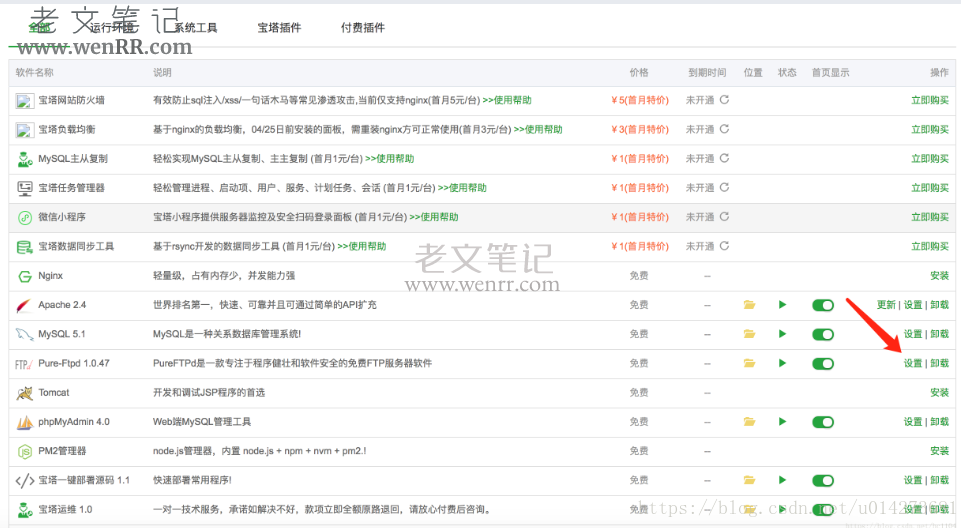Click the 宝塔负载均衡 software icon

(x=25, y=130)
